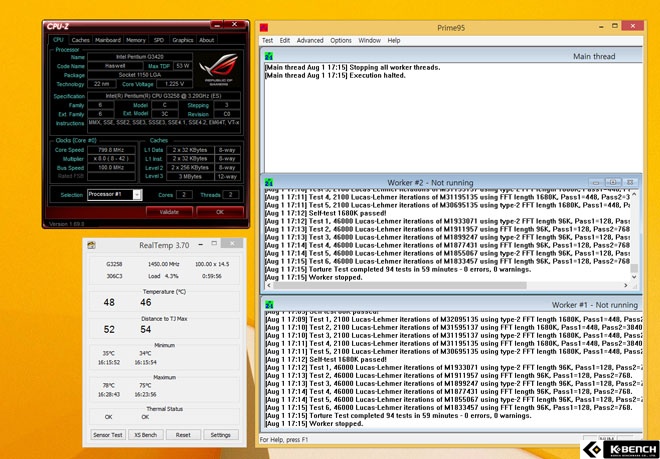Minimize the Prime95 window

click(601, 27)
